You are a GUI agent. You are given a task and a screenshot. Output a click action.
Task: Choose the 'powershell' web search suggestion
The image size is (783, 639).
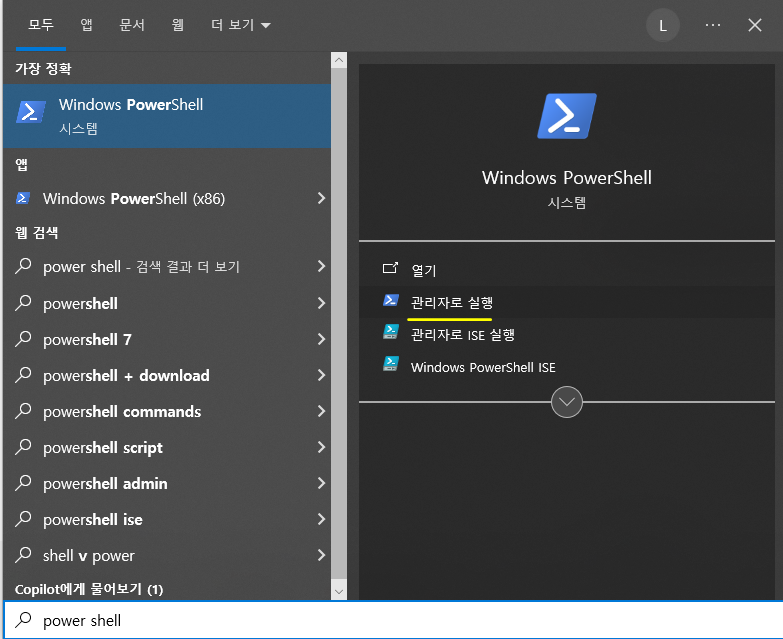point(167,304)
